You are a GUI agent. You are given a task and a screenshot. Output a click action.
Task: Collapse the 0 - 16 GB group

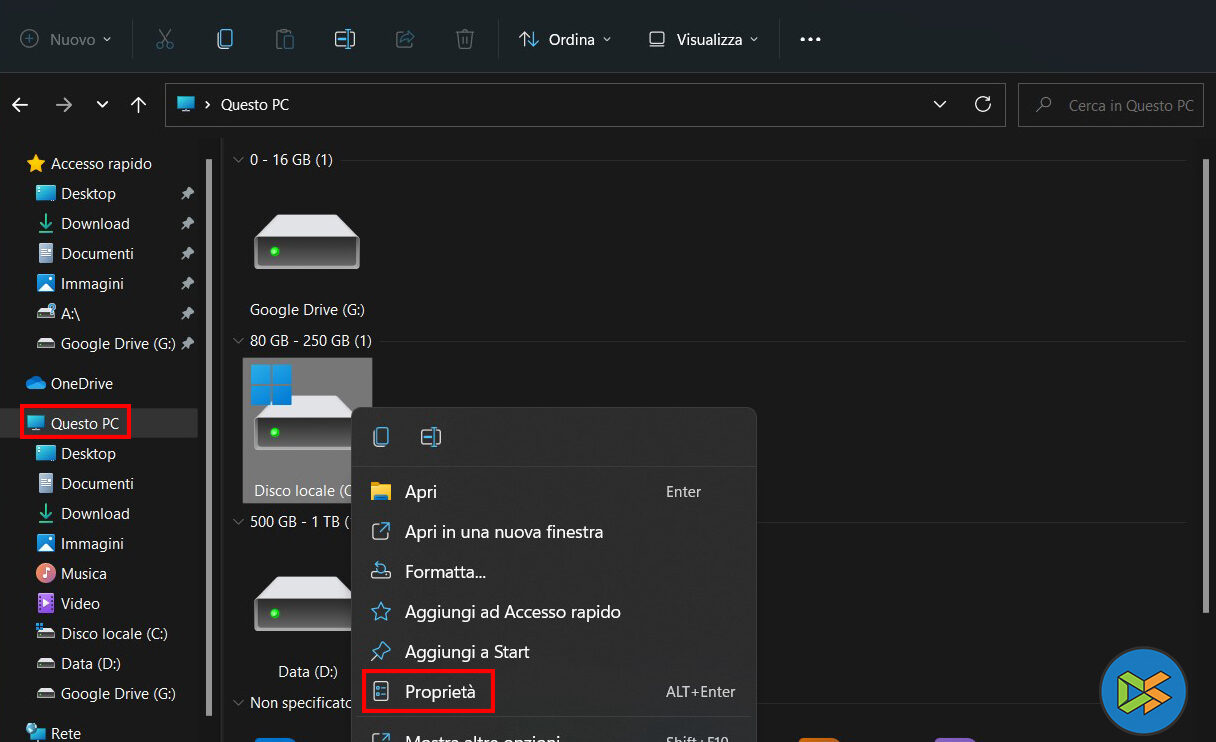pyautogui.click(x=238, y=160)
